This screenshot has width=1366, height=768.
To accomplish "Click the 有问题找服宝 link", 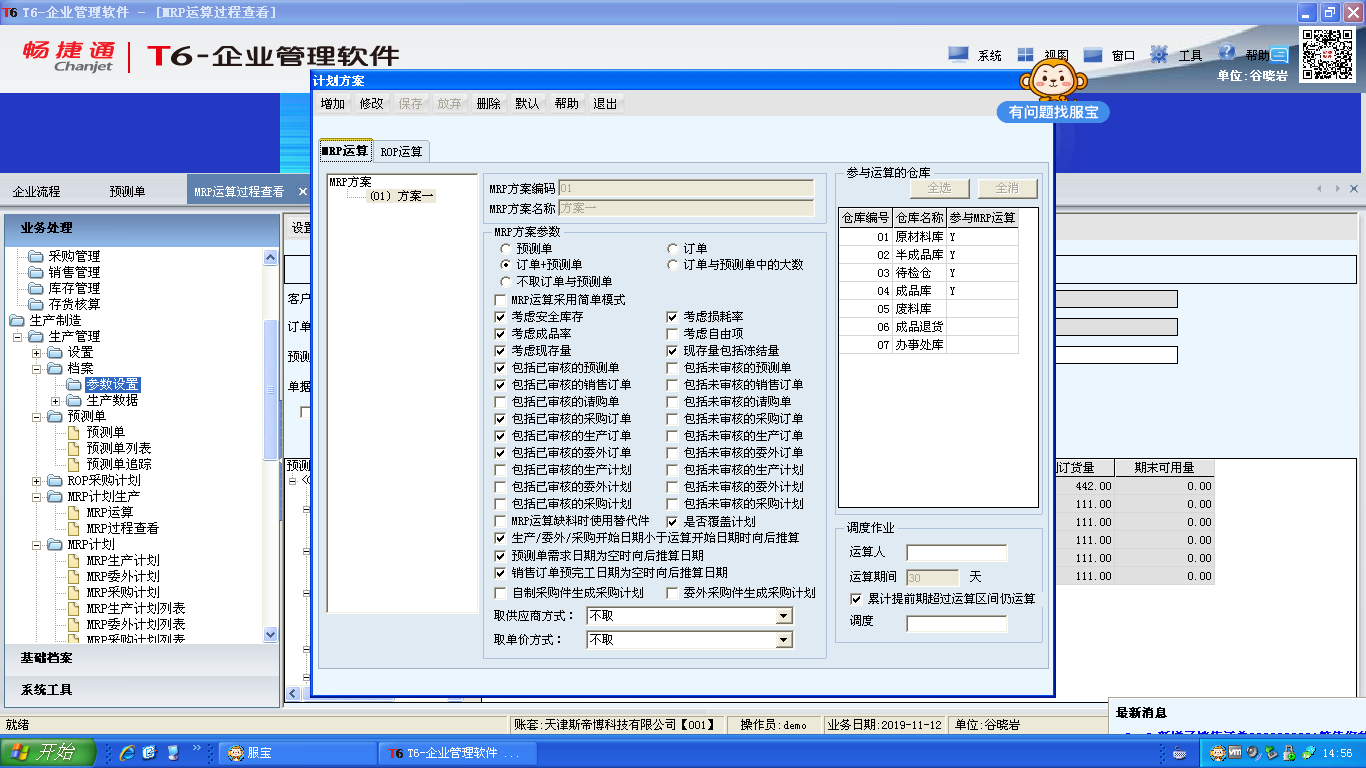I will tap(1054, 112).
